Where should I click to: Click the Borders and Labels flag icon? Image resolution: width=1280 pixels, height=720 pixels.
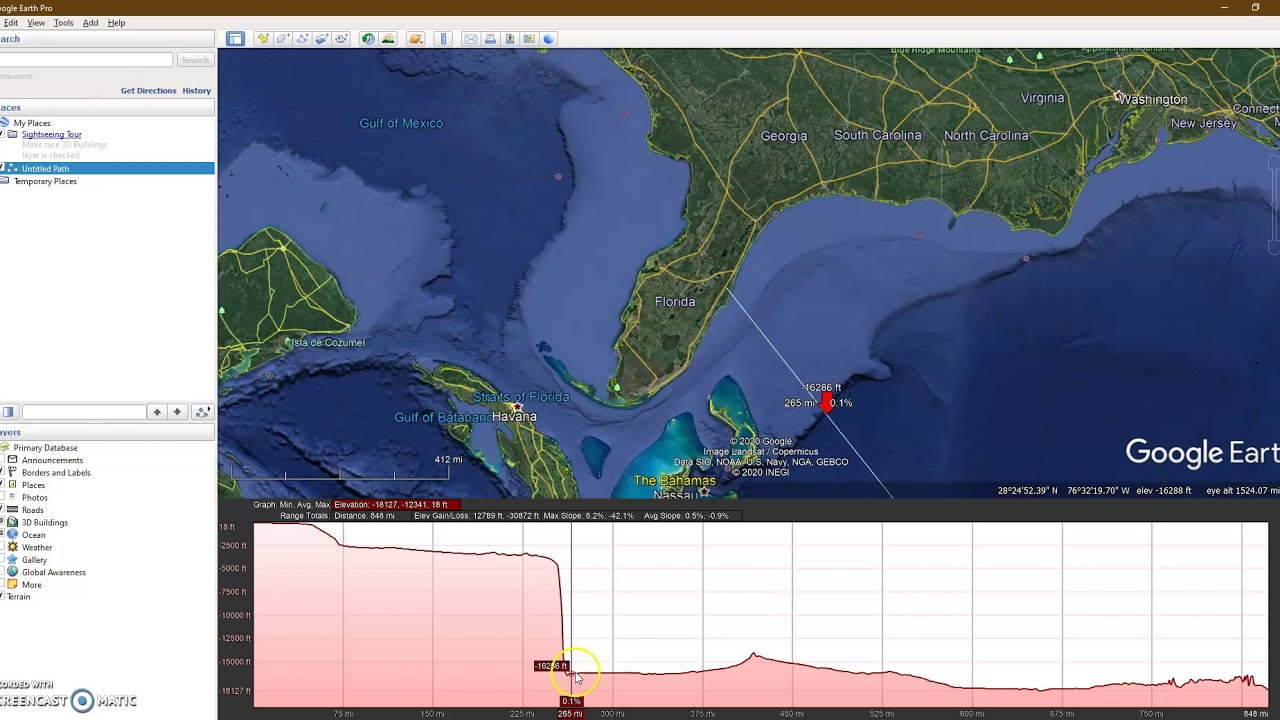13,472
